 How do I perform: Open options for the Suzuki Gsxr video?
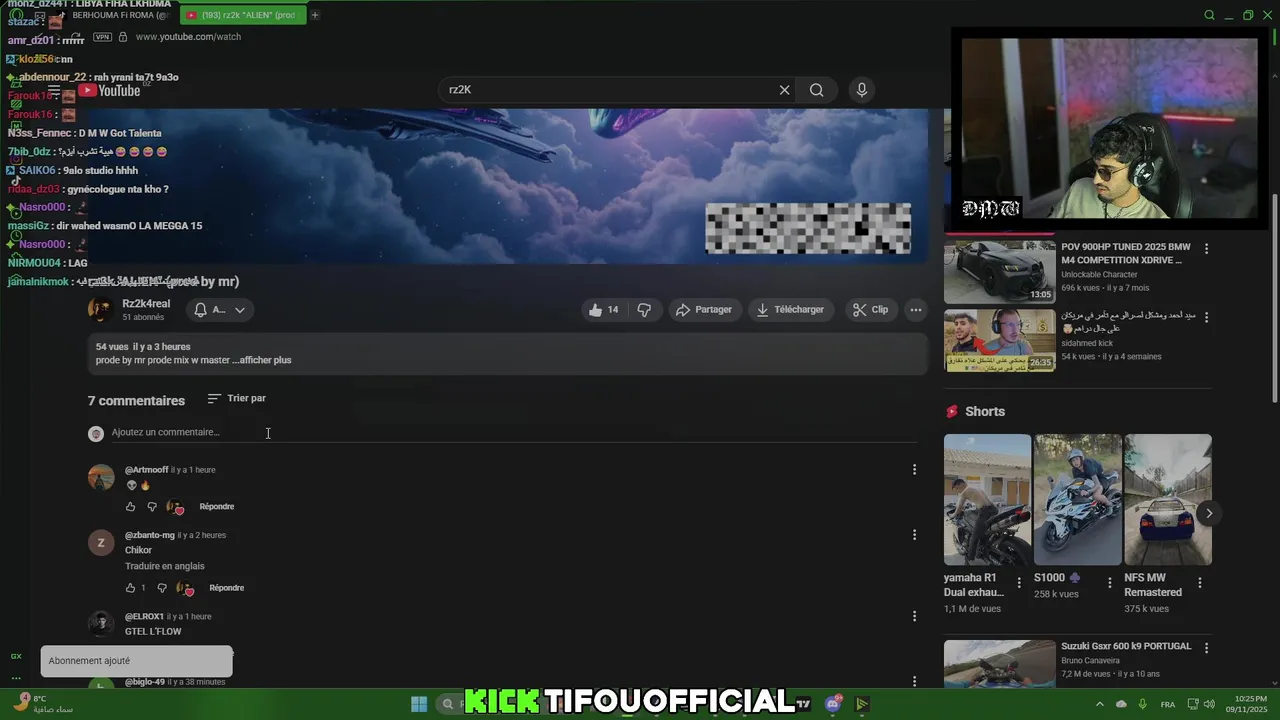point(1206,648)
